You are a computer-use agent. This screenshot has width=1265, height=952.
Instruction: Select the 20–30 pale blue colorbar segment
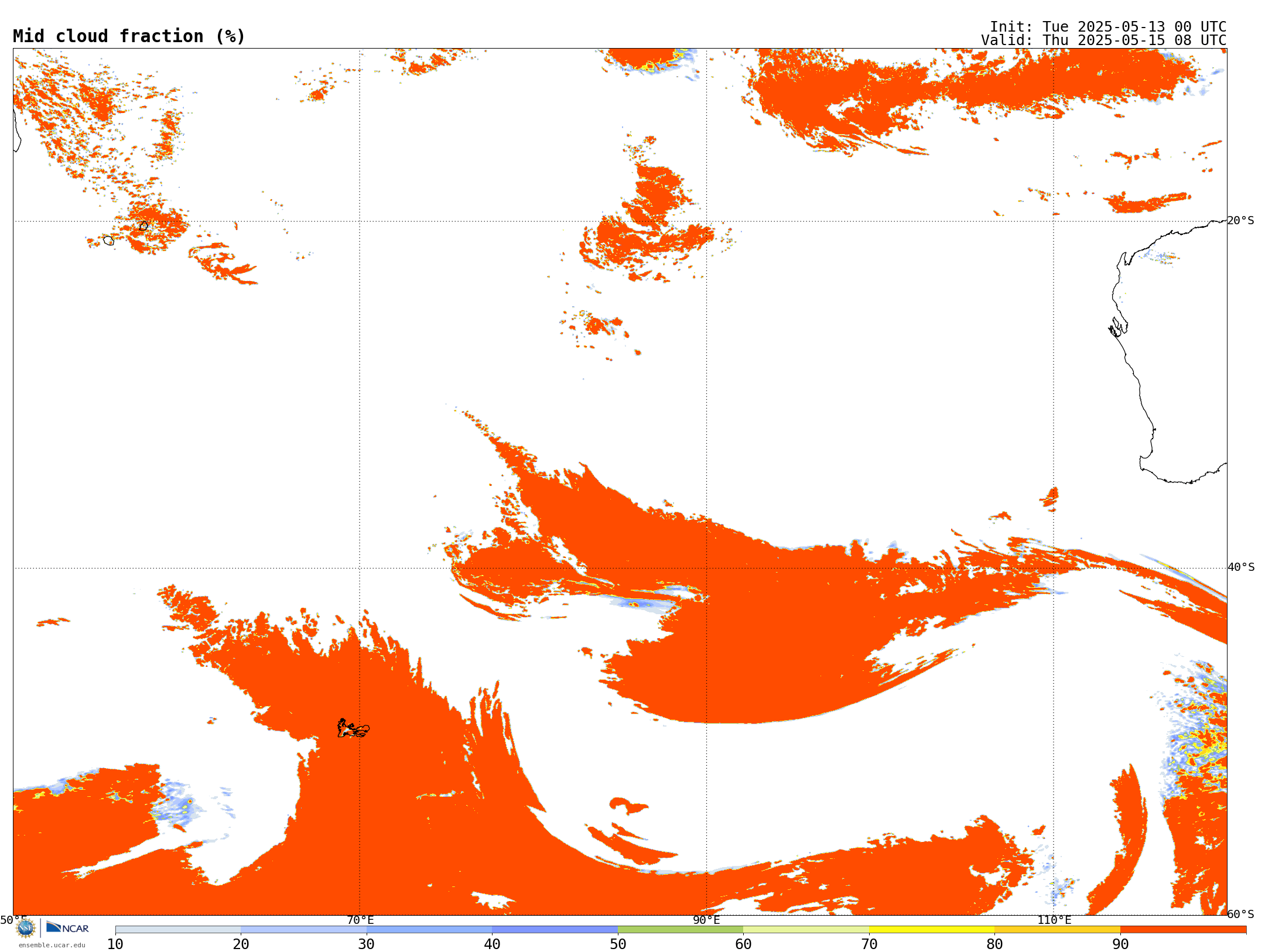(x=303, y=930)
